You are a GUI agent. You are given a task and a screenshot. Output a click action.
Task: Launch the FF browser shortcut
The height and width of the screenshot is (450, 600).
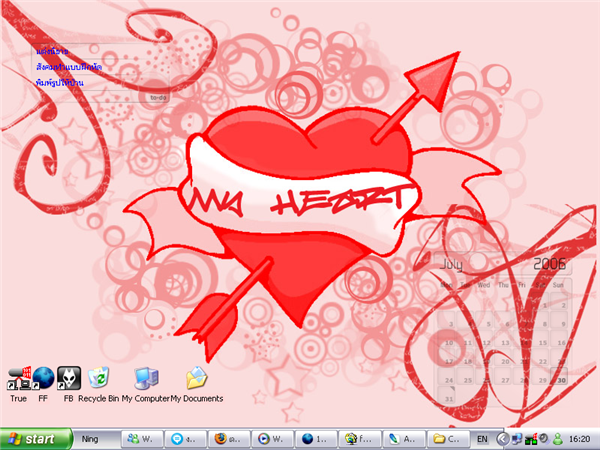(43, 378)
